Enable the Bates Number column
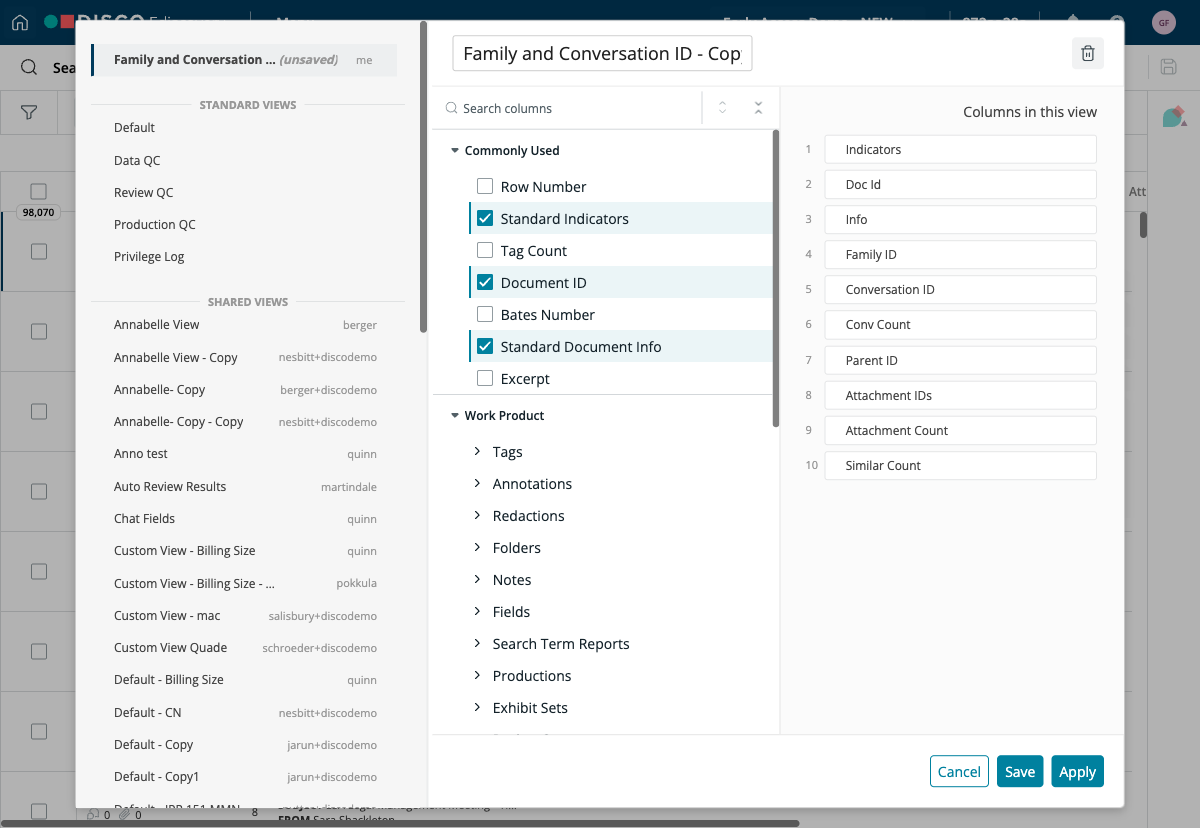 point(485,314)
